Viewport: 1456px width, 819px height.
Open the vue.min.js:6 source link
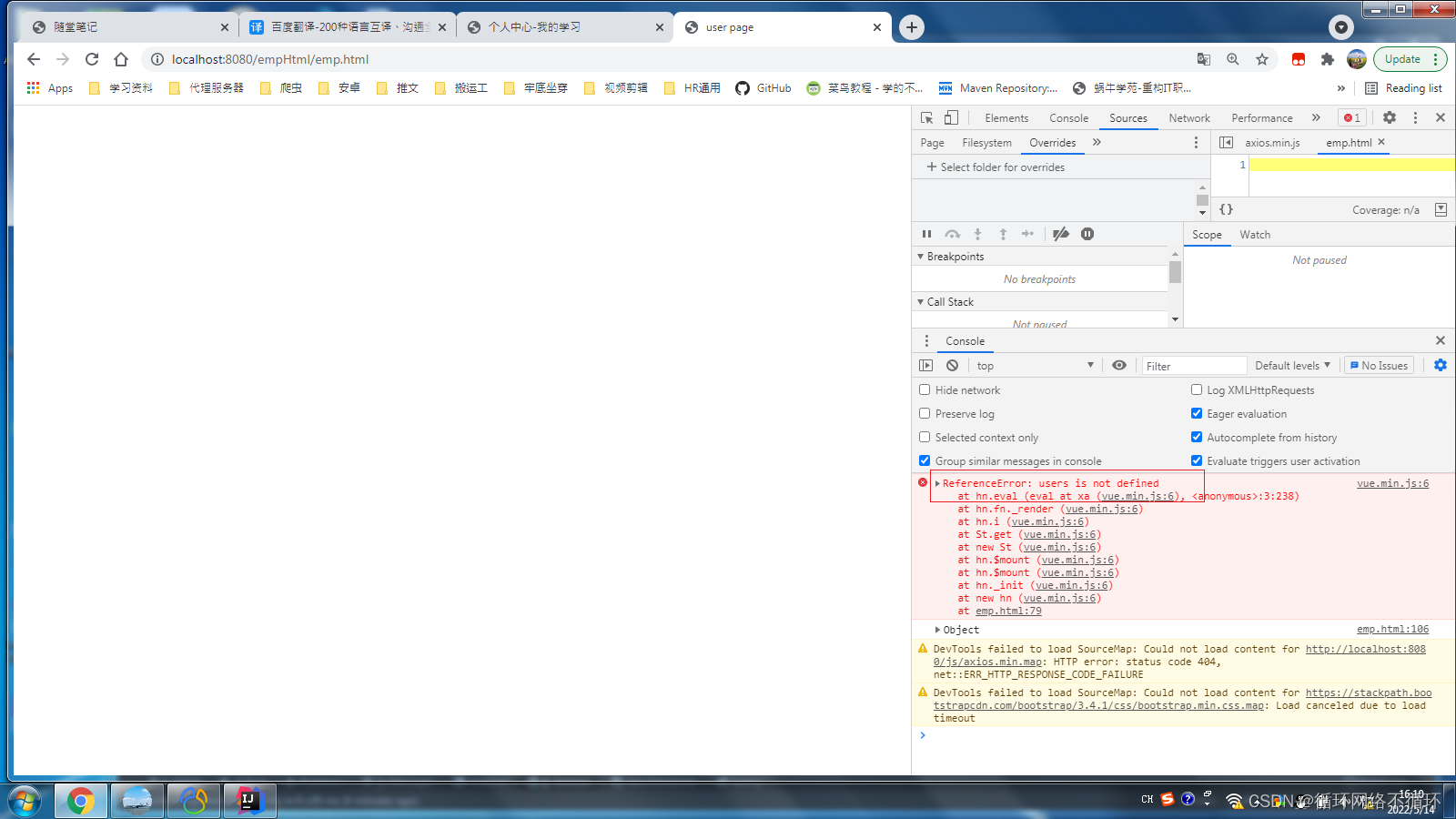point(1392,483)
